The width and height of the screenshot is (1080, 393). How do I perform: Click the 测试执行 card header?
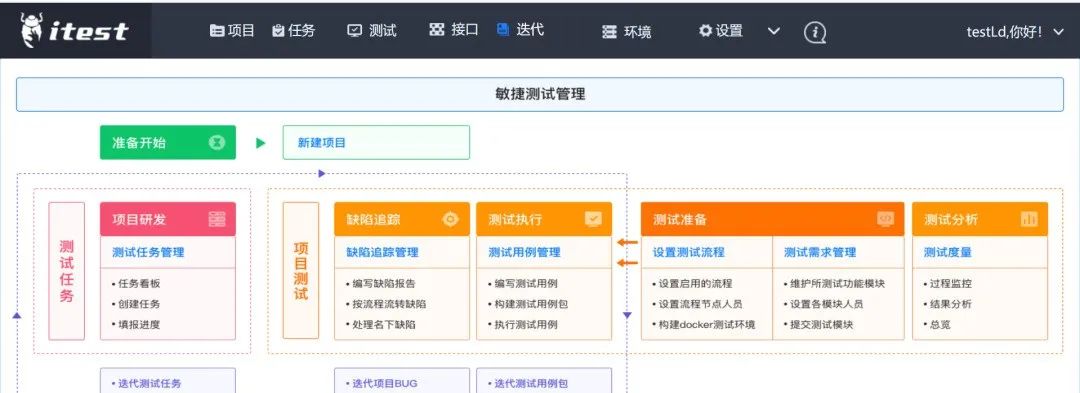543,220
